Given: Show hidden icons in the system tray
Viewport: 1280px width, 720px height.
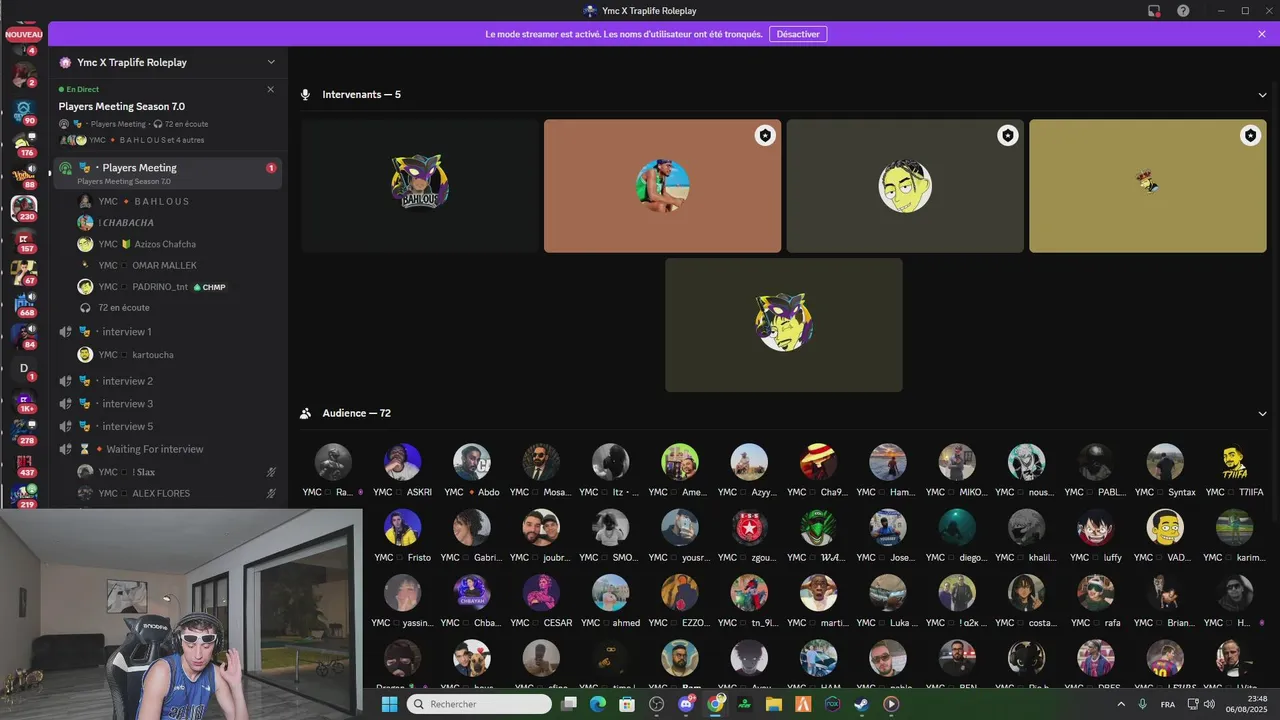Looking at the screenshot, I should [x=1119, y=704].
